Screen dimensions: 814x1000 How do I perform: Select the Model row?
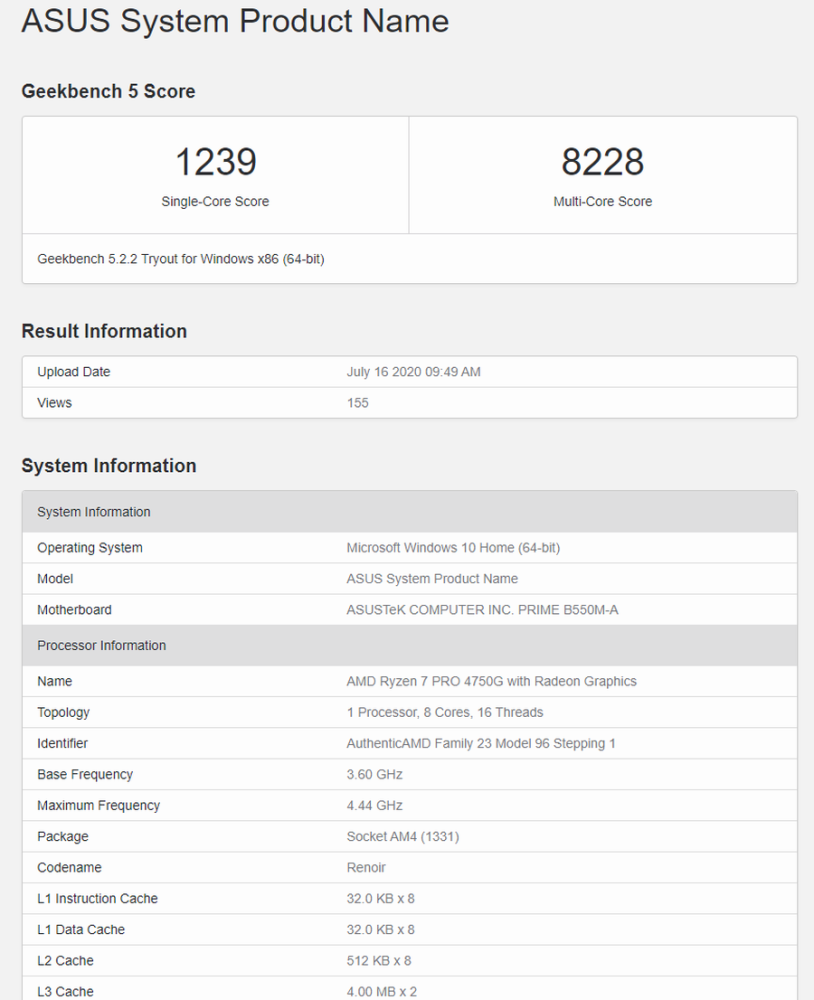[55, 578]
